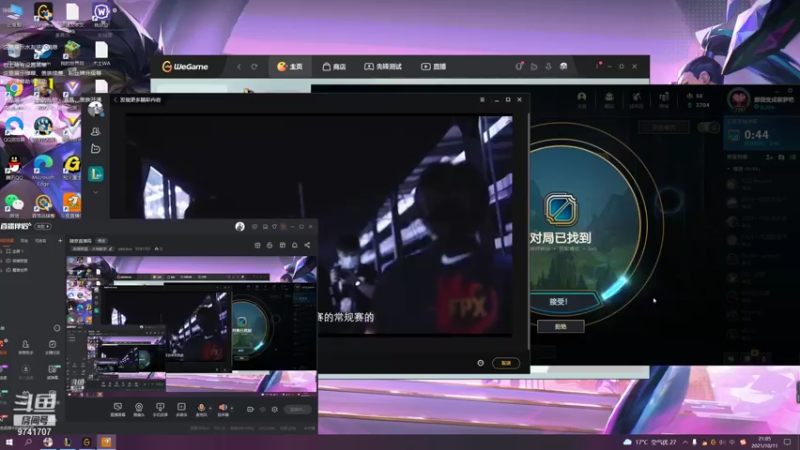Expand microphone options arrow
The width and height of the screenshot is (800, 450).
tap(210, 408)
